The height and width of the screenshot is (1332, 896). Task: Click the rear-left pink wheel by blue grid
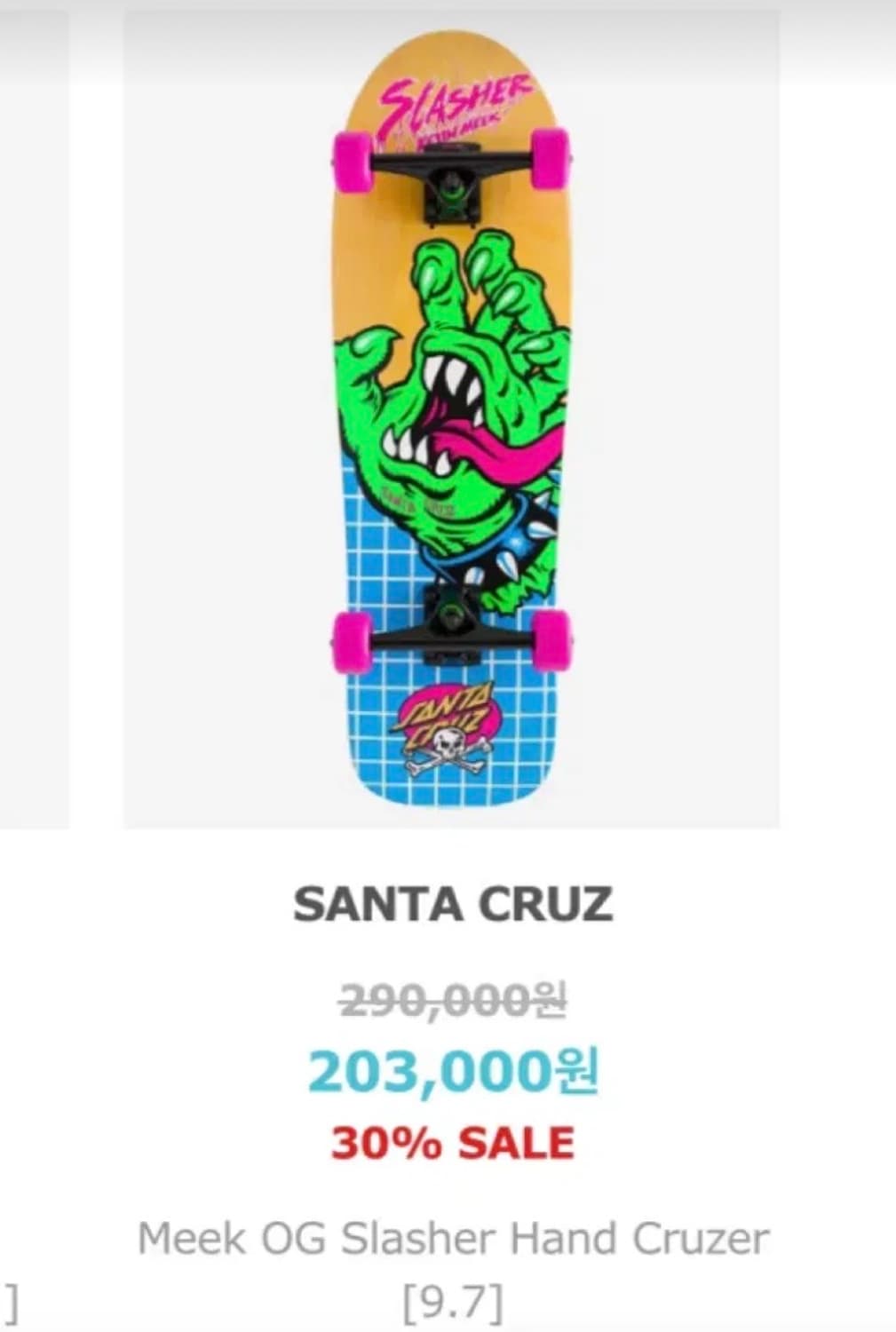[x=353, y=642]
